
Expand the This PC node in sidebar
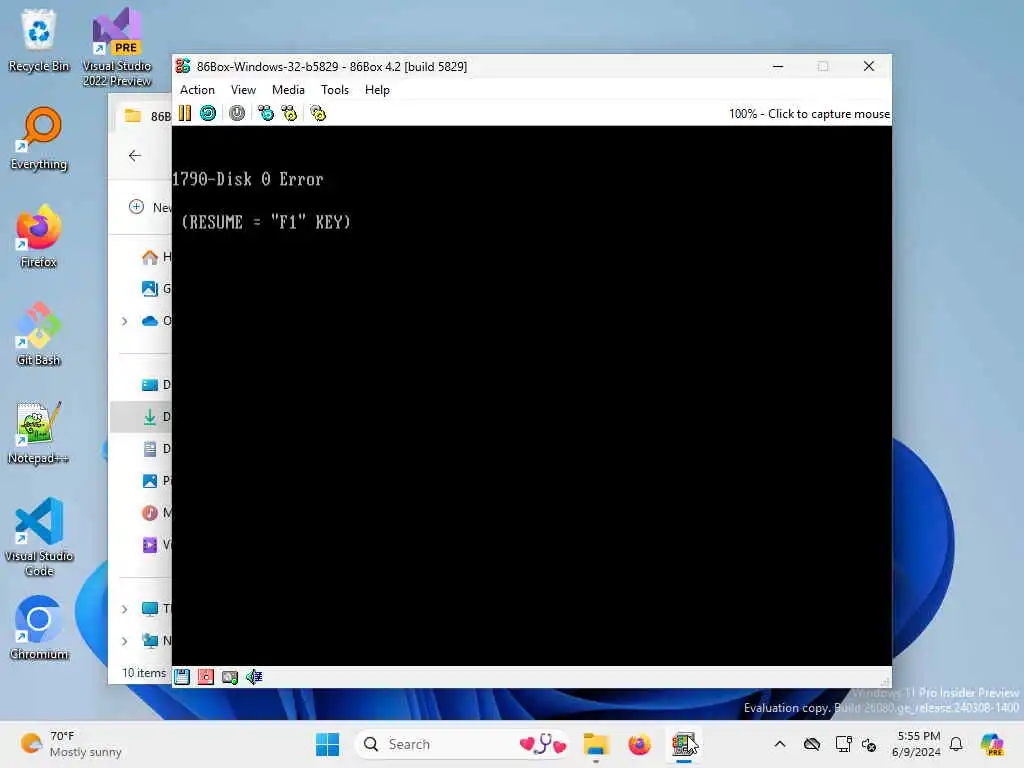(125, 609)
